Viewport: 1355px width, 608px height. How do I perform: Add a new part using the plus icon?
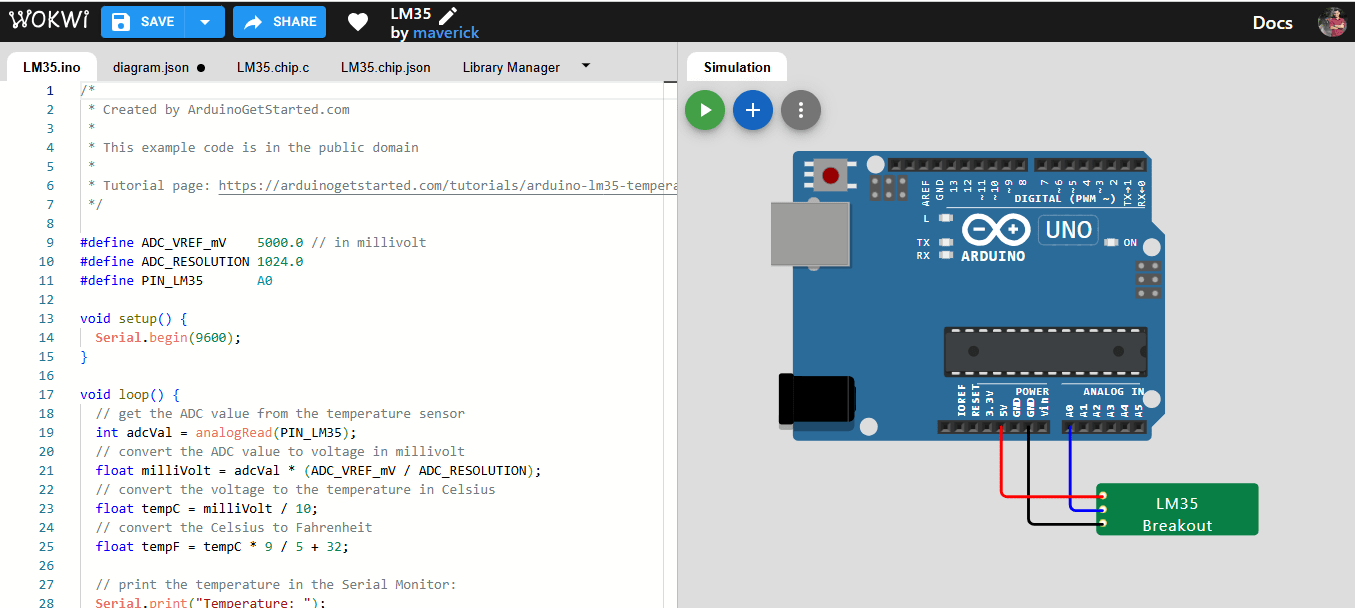tap(753, 110)
